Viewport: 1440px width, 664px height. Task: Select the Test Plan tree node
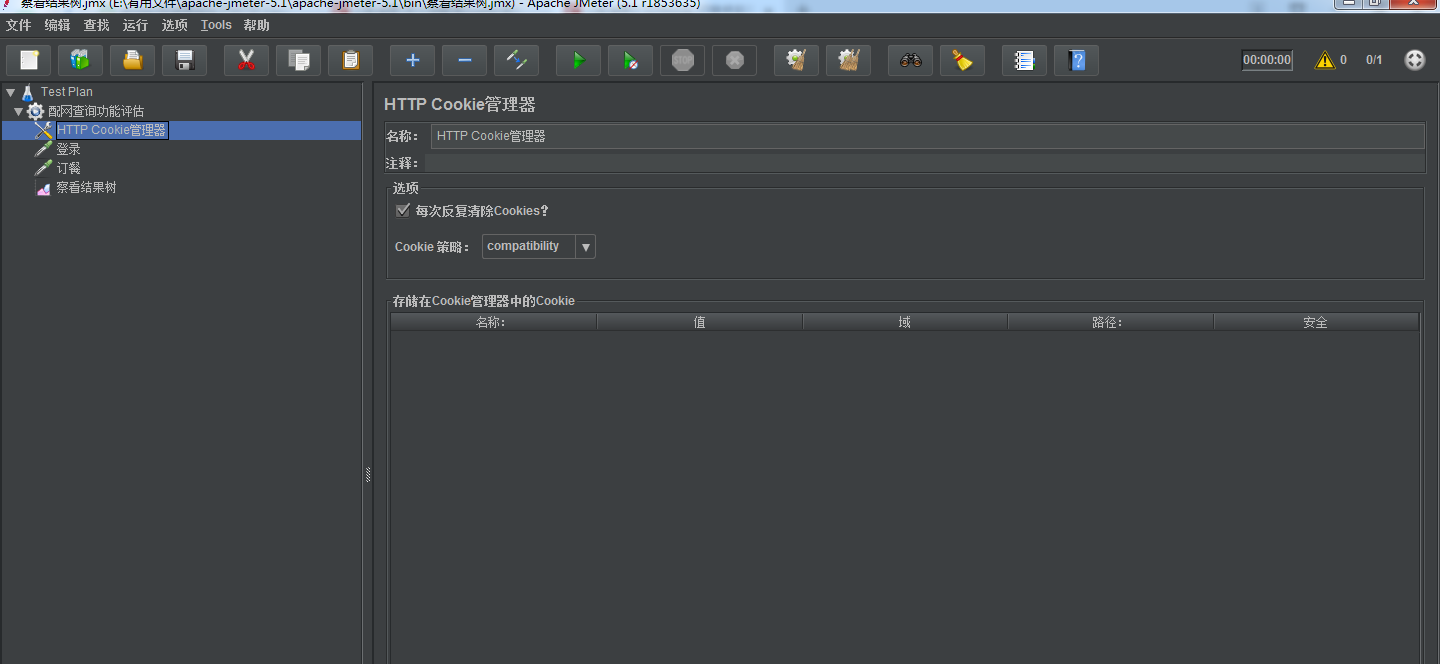(x=66, y=92)
